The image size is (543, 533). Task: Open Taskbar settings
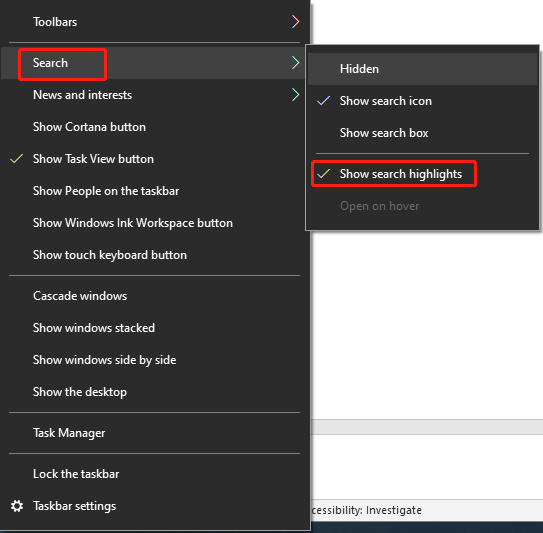154,506
